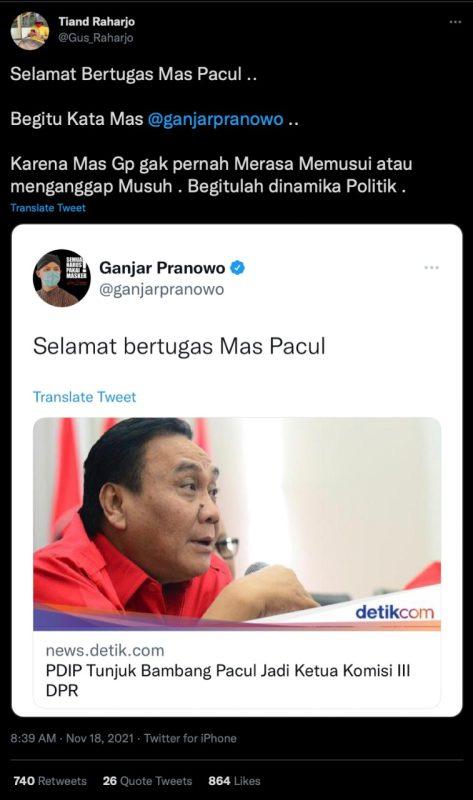
Task: Open the Bambang Pacul news photo
Action: (x=237, y=524)
